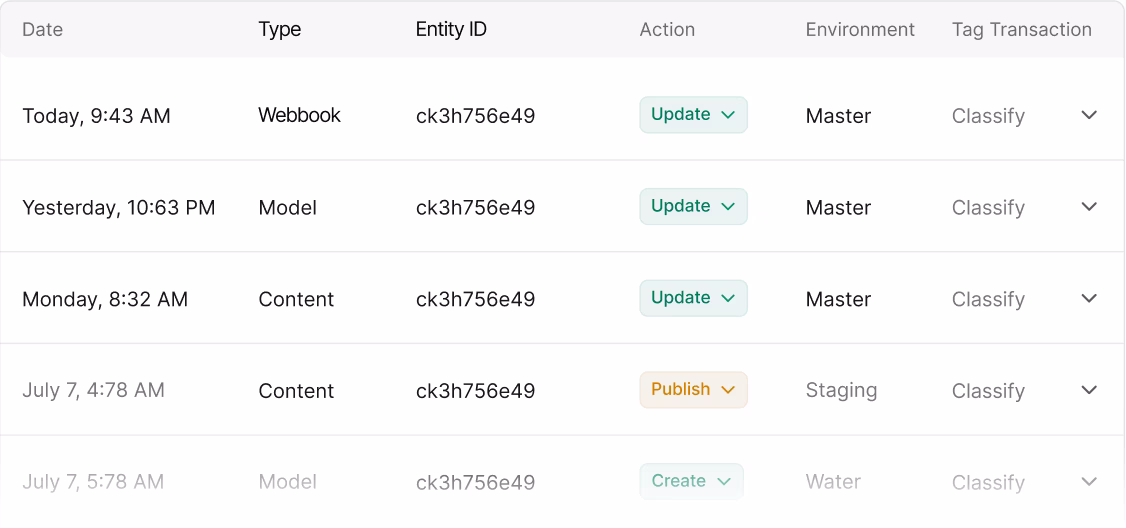The height and width of the screenshot is (528, 1126).
Task: Expand the July 7, 5:78 AM row chevron
Action: pyautogui.click(x=1090, y=482)
